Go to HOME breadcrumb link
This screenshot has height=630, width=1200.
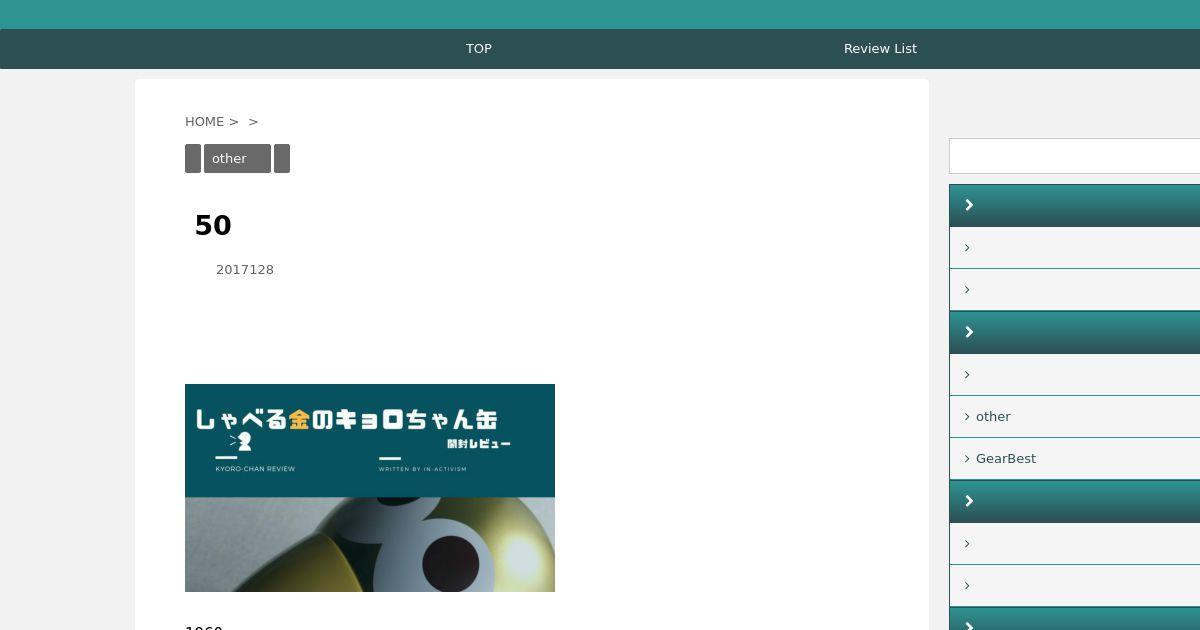[204, 121]
